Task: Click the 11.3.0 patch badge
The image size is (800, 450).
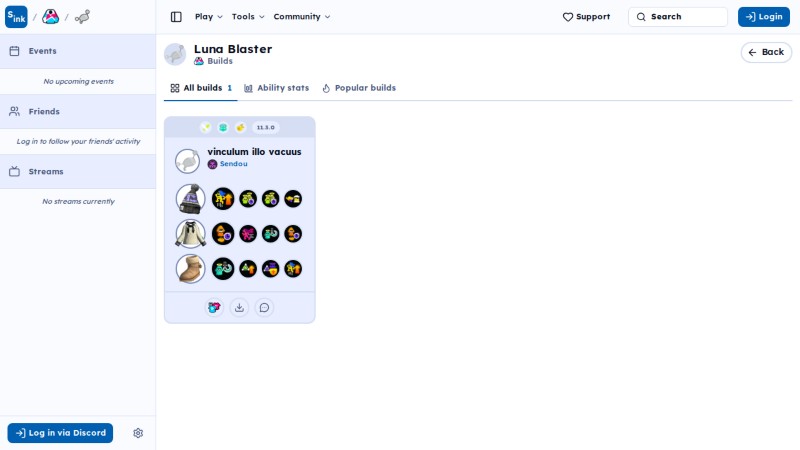Action: click(x=265, y=128)
